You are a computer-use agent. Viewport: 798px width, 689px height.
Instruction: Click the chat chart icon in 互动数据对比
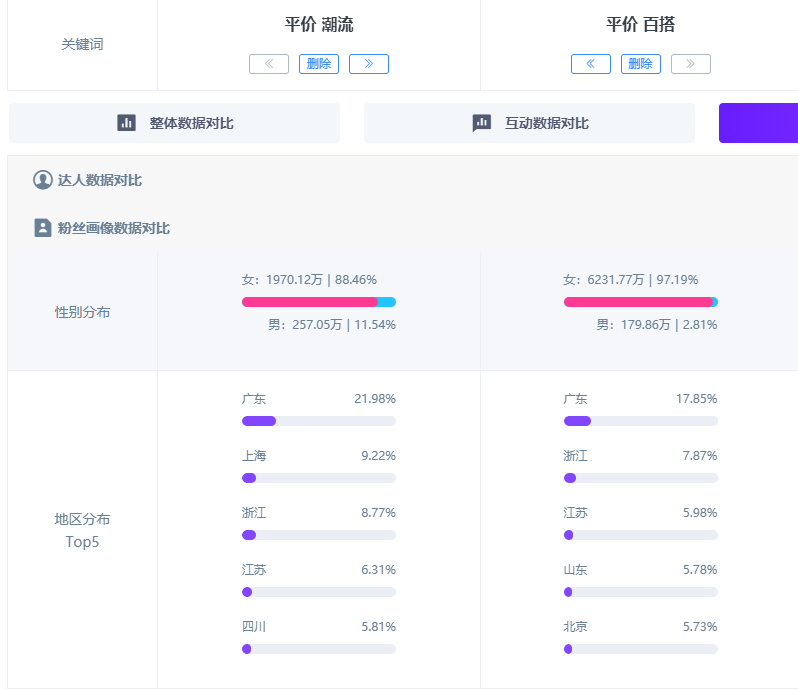(481, 123)
